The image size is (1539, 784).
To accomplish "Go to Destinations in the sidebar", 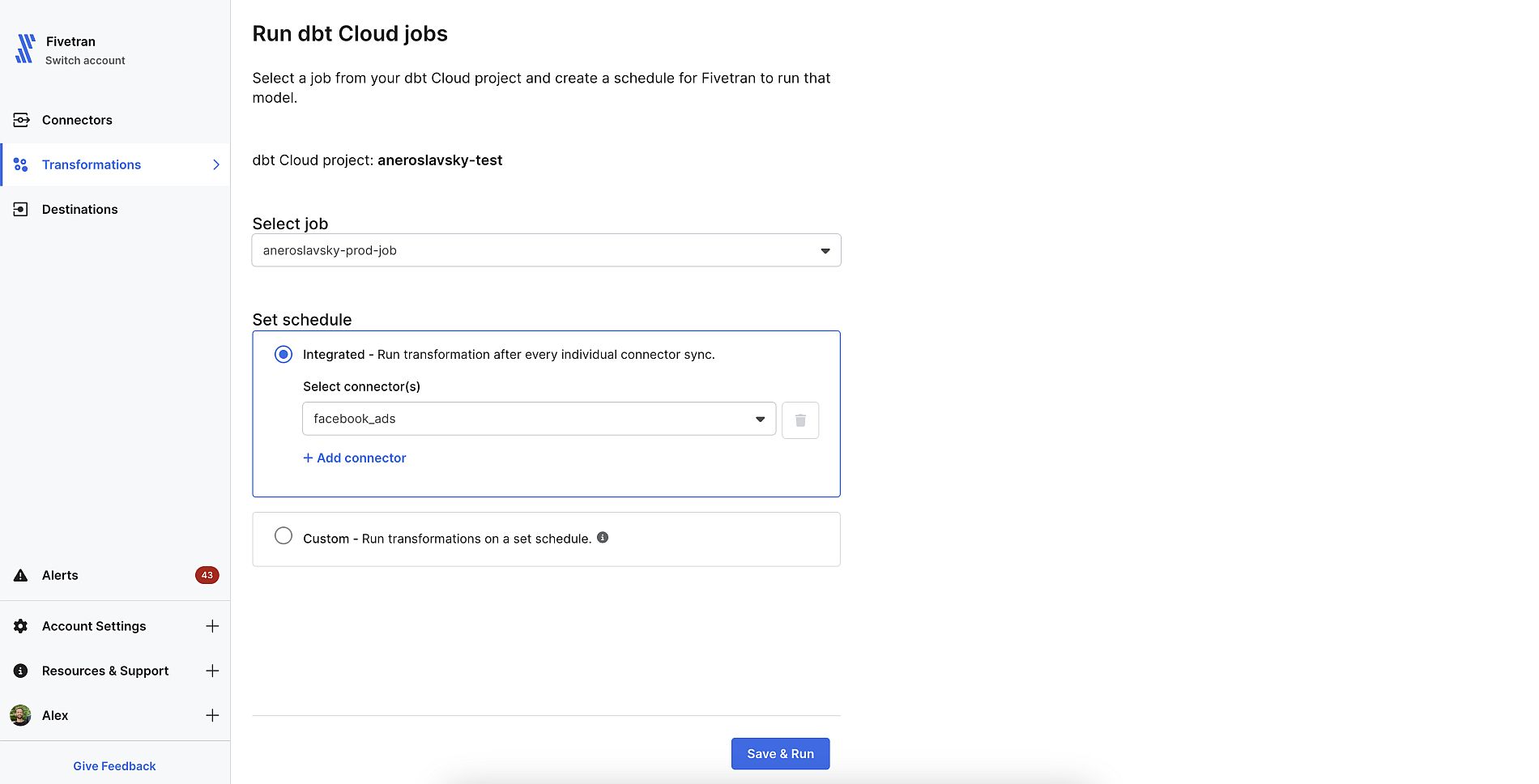I will tap(79, 209).
